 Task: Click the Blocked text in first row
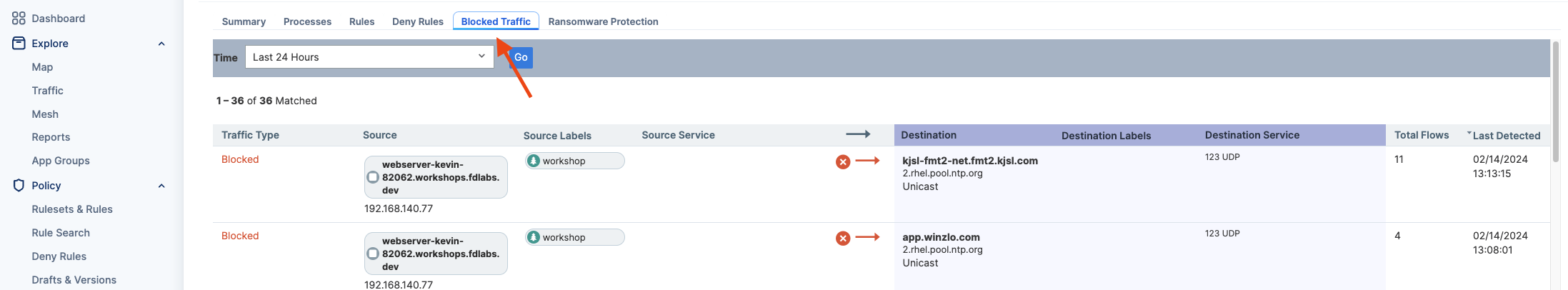point(240,159)
